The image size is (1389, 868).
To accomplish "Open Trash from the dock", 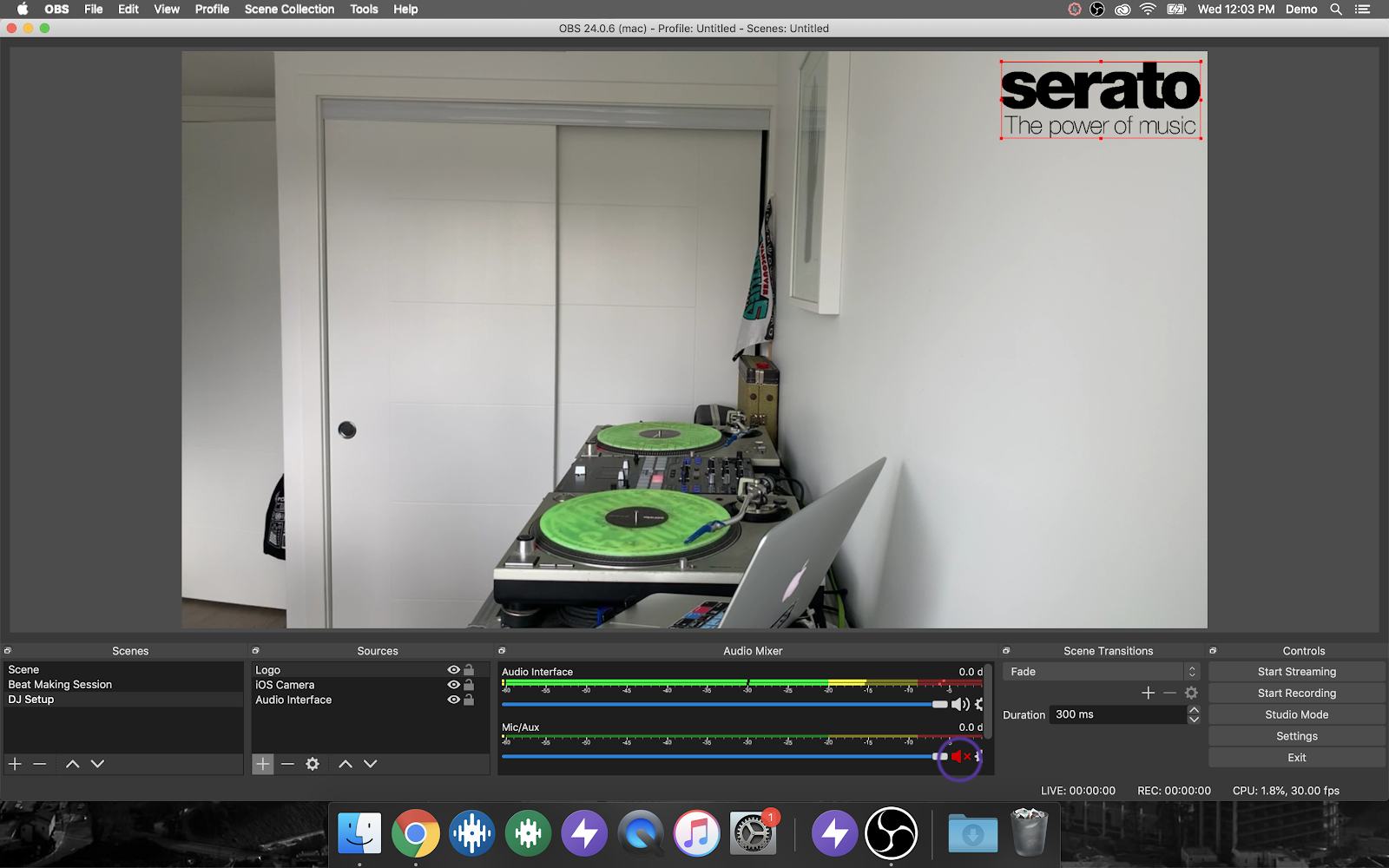I will [x=1030, y=832].
